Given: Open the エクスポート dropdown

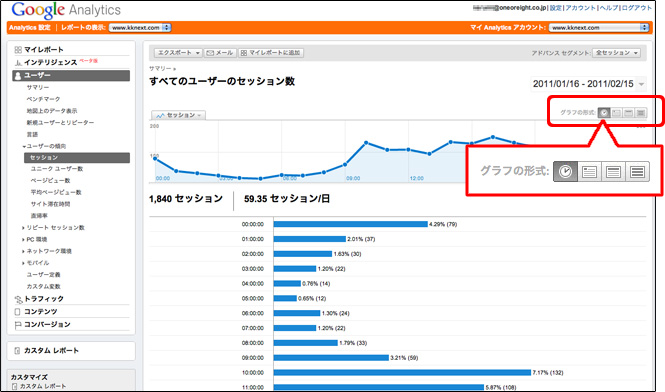Looking at the screenshot, I should pyautogui.click(x=177, y=53).
